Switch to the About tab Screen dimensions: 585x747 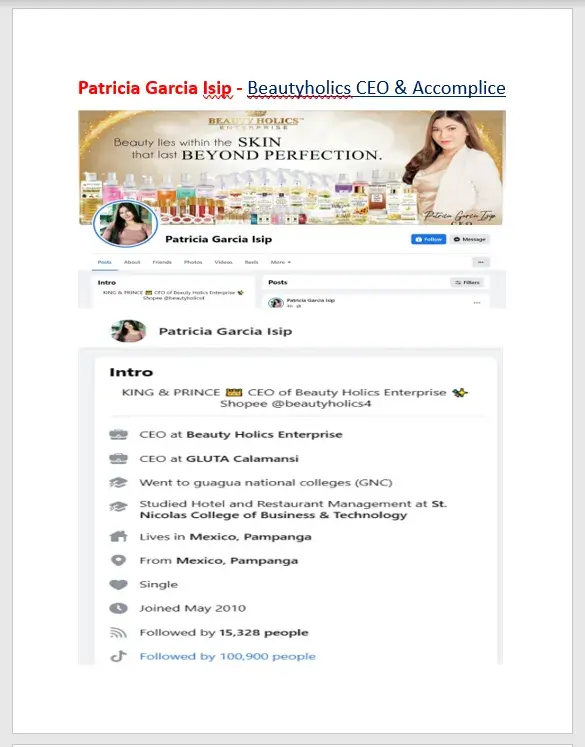point(132,262)
